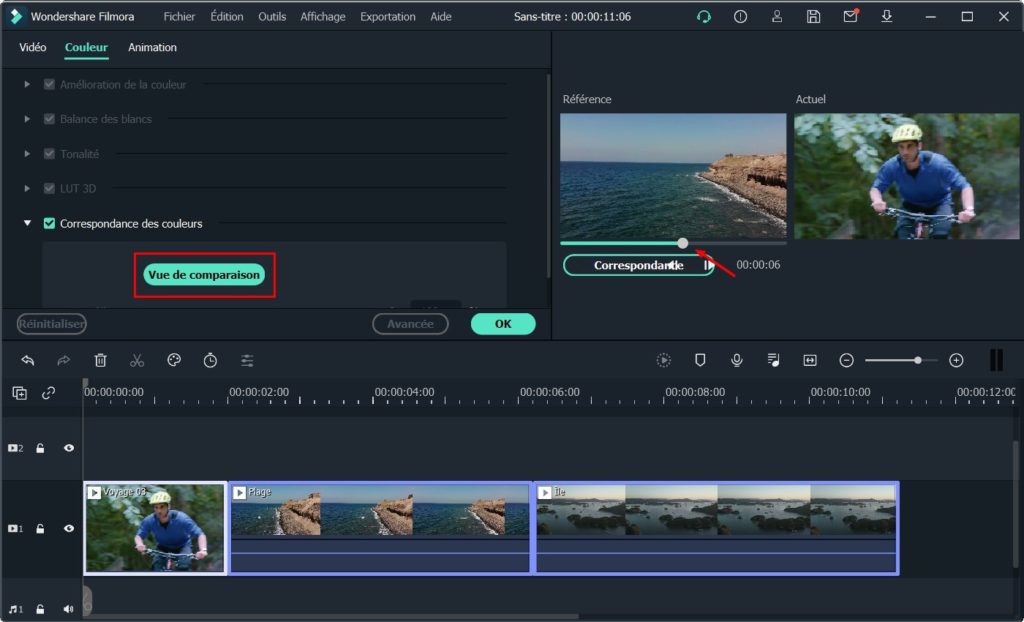Zoom out timeline with minus icon
The width and height of the screenshot is (1024, 622).
(846, 360)
